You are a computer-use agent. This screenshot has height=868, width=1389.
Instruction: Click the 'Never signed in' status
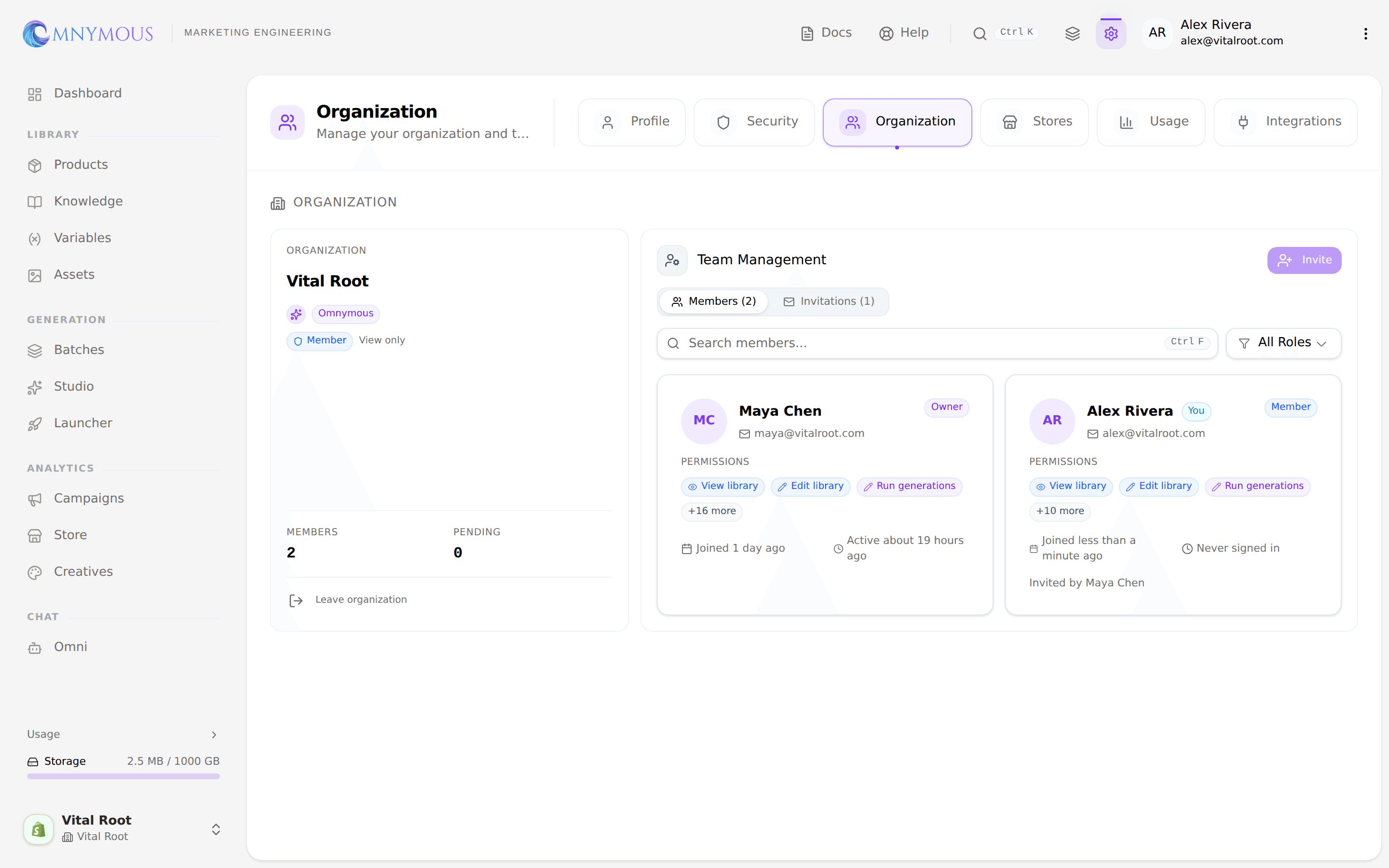click(1231, 549)
